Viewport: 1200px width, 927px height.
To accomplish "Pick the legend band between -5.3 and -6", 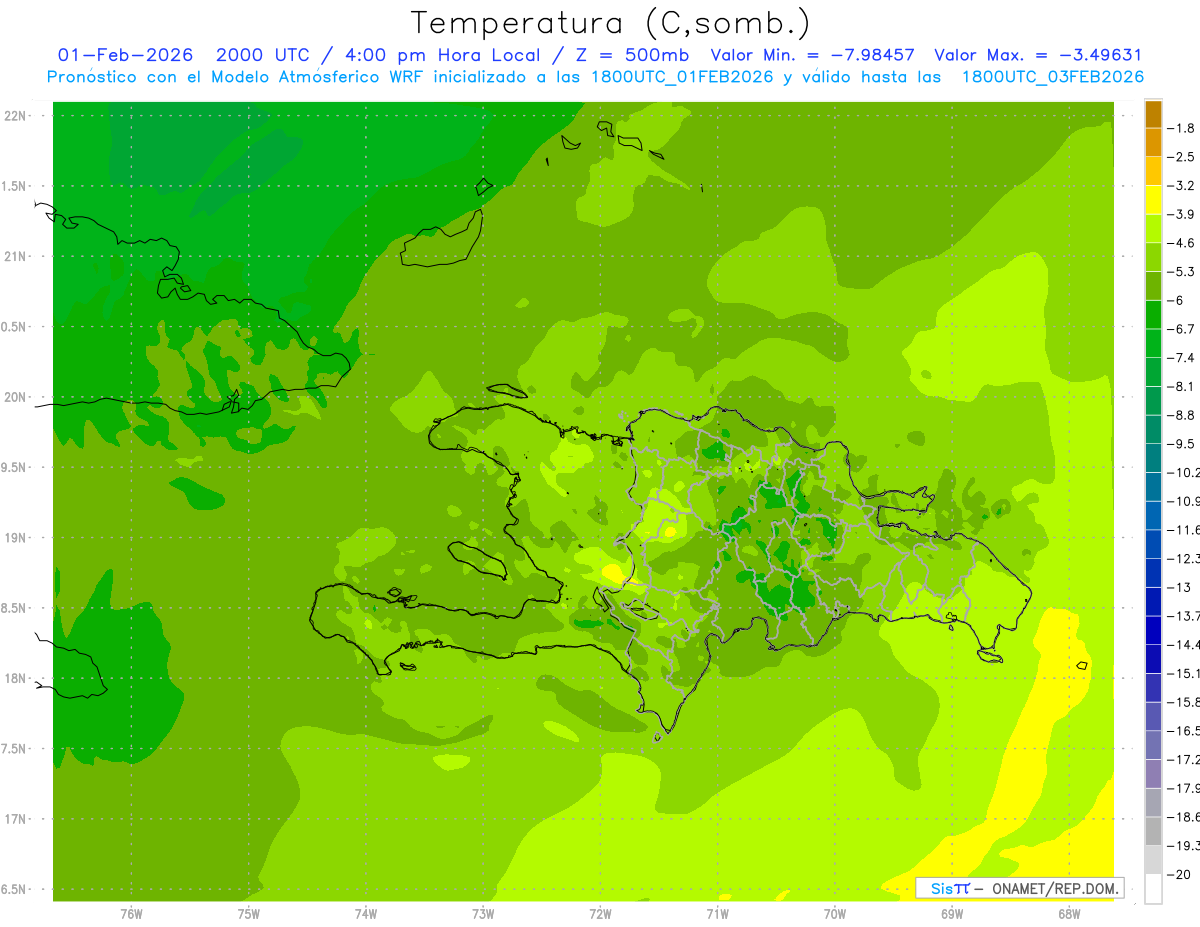I will 1153,286.
